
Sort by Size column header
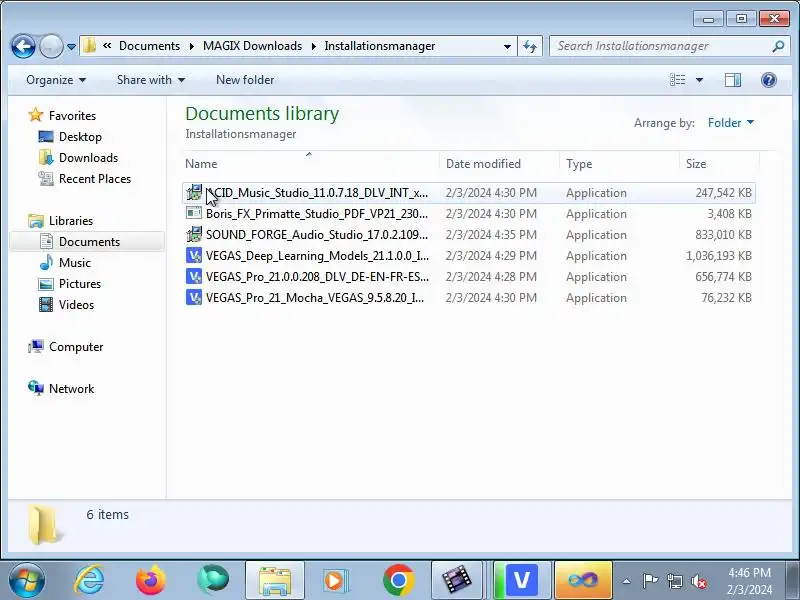point(719,164)
